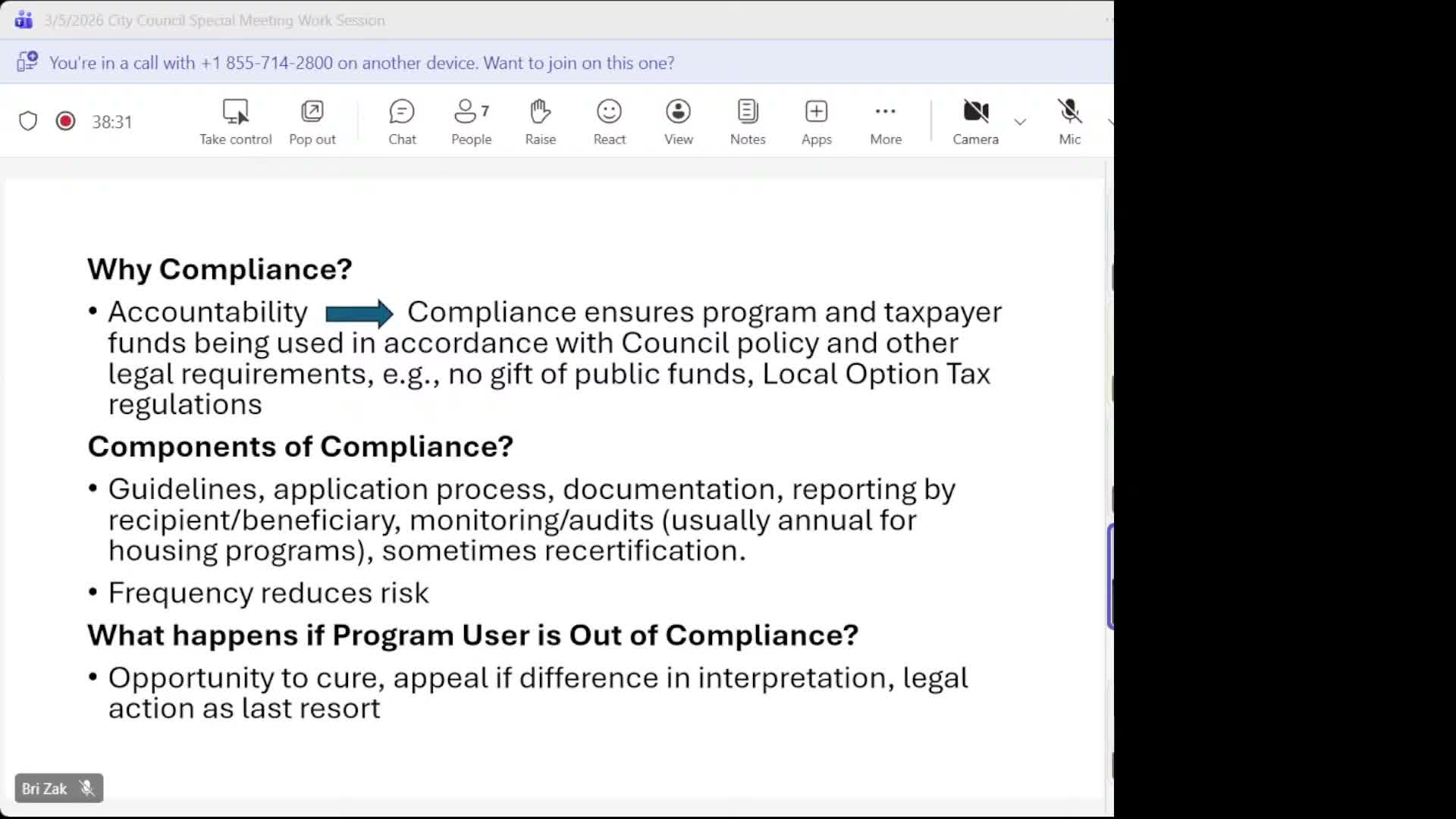Click the Bri Zak name label

(45, 789)
